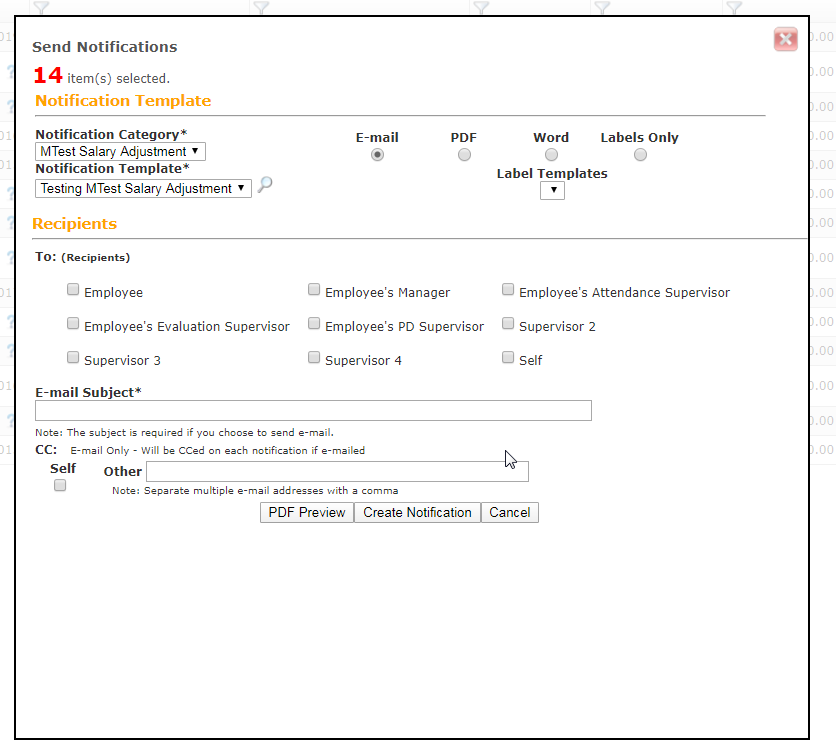Select the PDF output radio button

pos(464,155)
